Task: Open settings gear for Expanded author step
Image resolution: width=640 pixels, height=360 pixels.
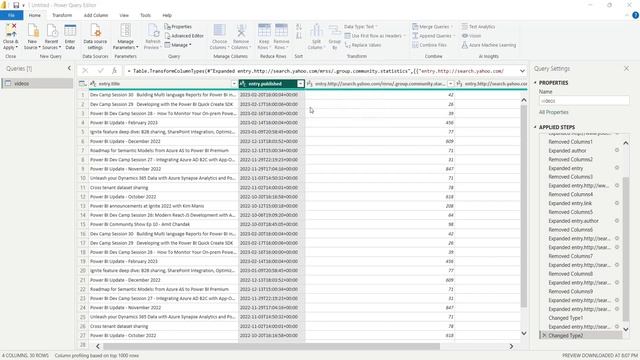Action: point(617,150)
